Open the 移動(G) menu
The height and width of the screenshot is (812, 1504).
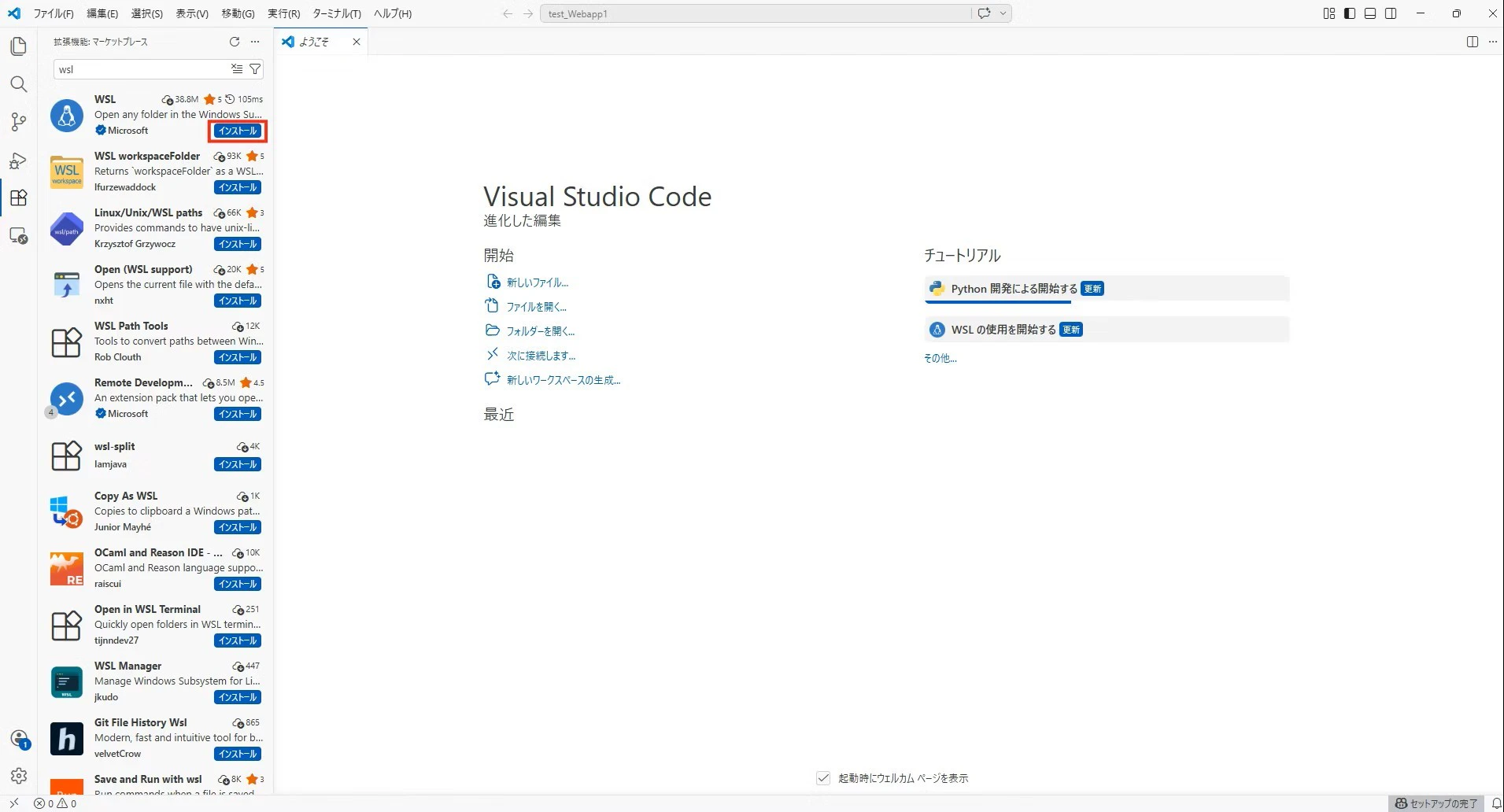pyautogui.click(x=238, y=13)
